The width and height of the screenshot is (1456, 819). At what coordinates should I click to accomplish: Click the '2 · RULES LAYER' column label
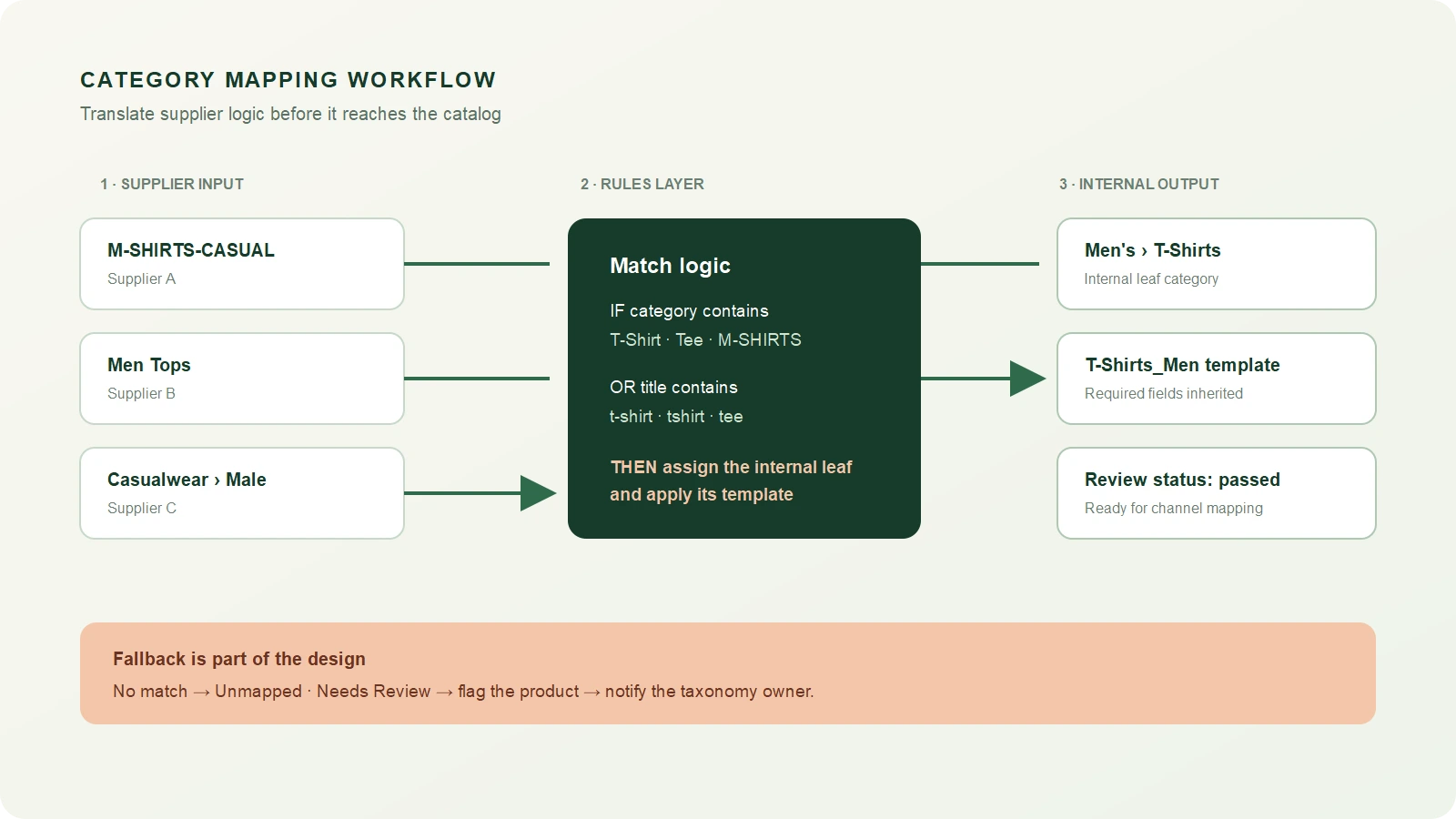642,184
